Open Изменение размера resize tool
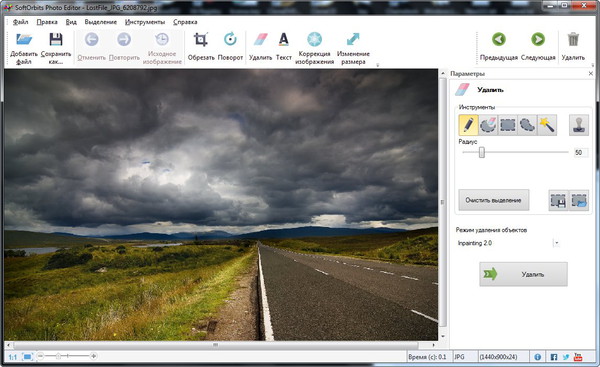Screen dimensions: 600x367 click(x=353, y=39)
